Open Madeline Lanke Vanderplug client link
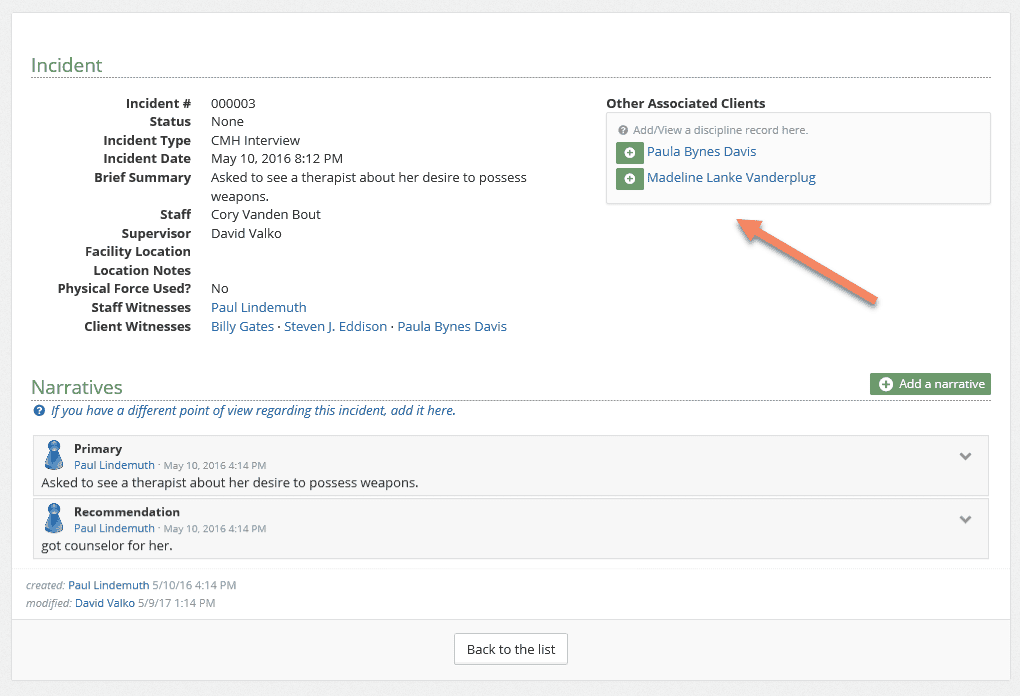 click(731, 178)
